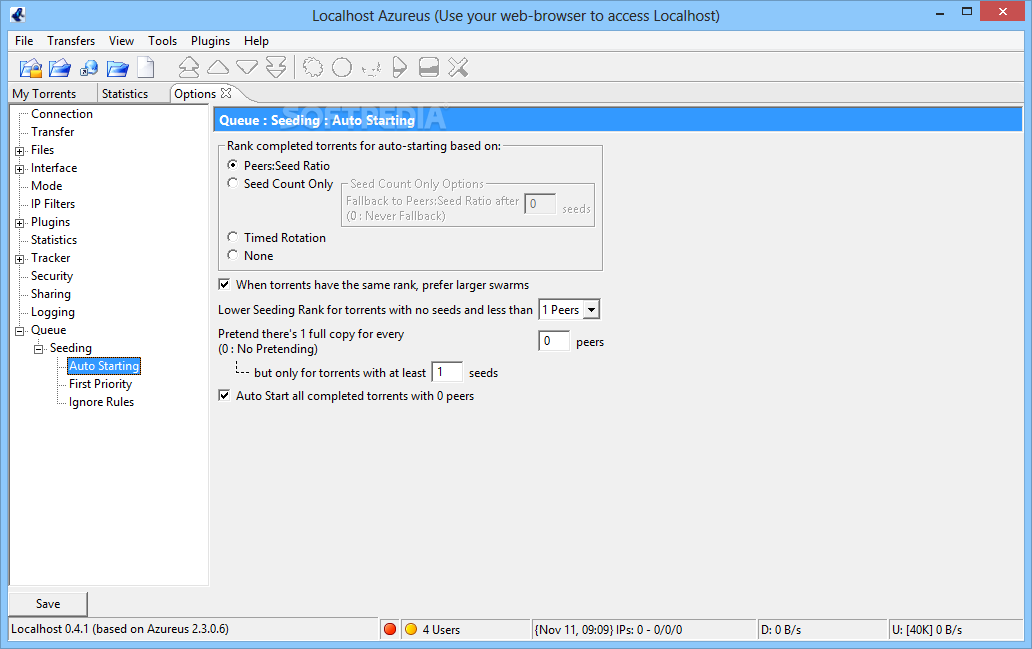Click the open folder toolbar icon
The width and height of the screenshot is (1032, 649).
click(118, 68)
